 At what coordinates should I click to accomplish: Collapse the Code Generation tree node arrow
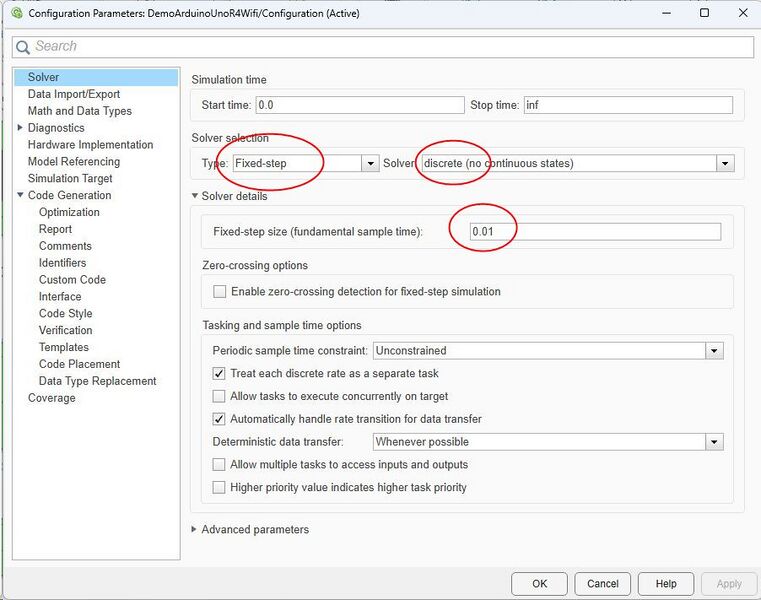coord(20,195)
